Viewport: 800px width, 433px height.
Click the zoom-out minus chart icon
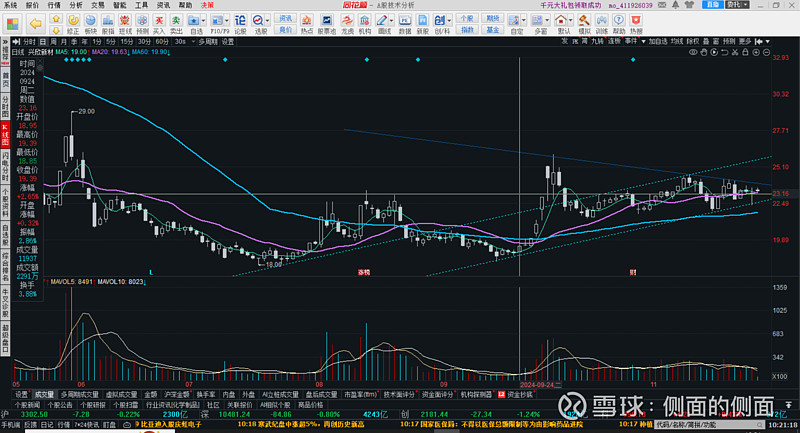coord(766,52)
